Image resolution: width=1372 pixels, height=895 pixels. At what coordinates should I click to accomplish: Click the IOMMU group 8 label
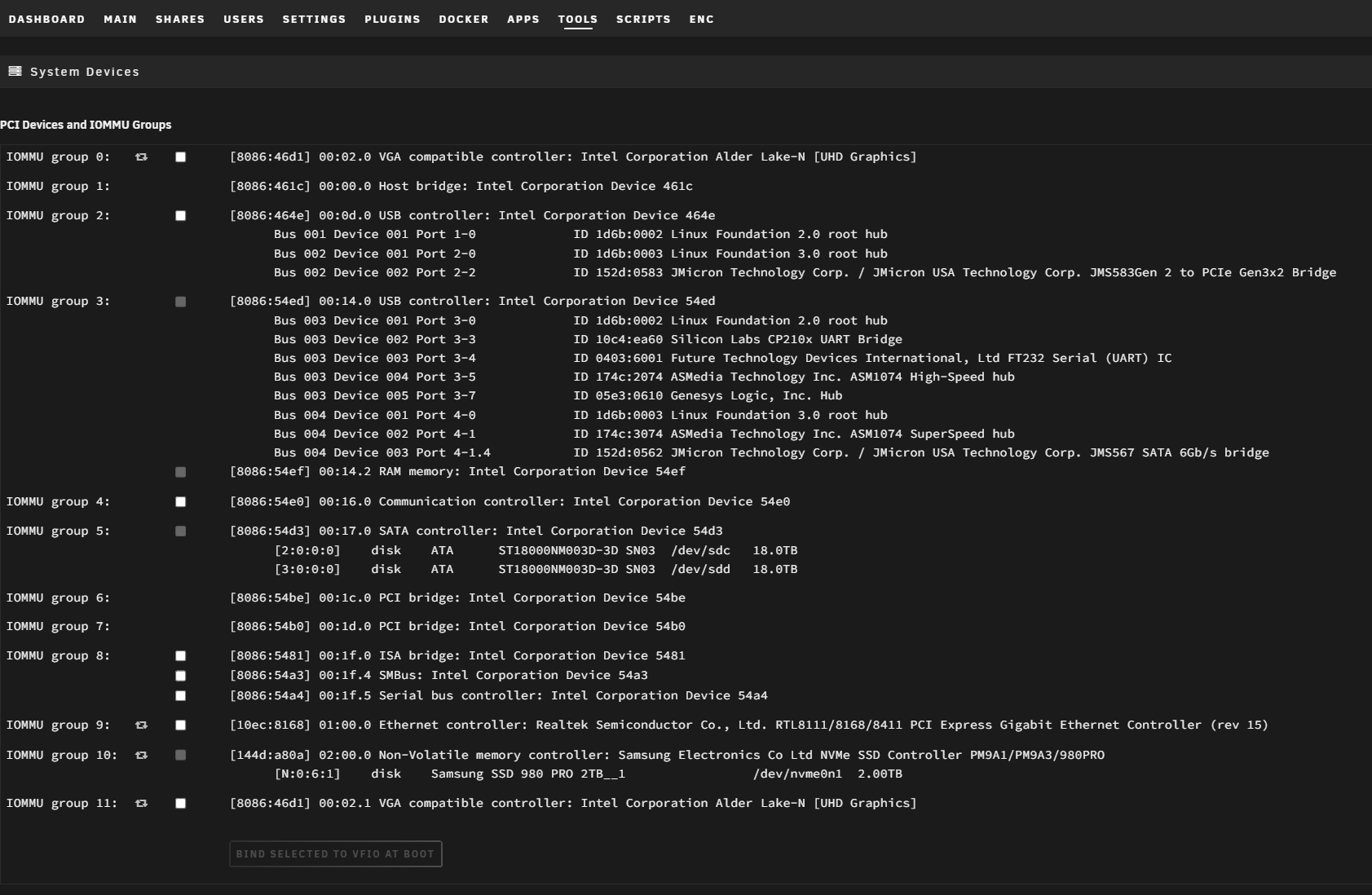pos(58,656)
